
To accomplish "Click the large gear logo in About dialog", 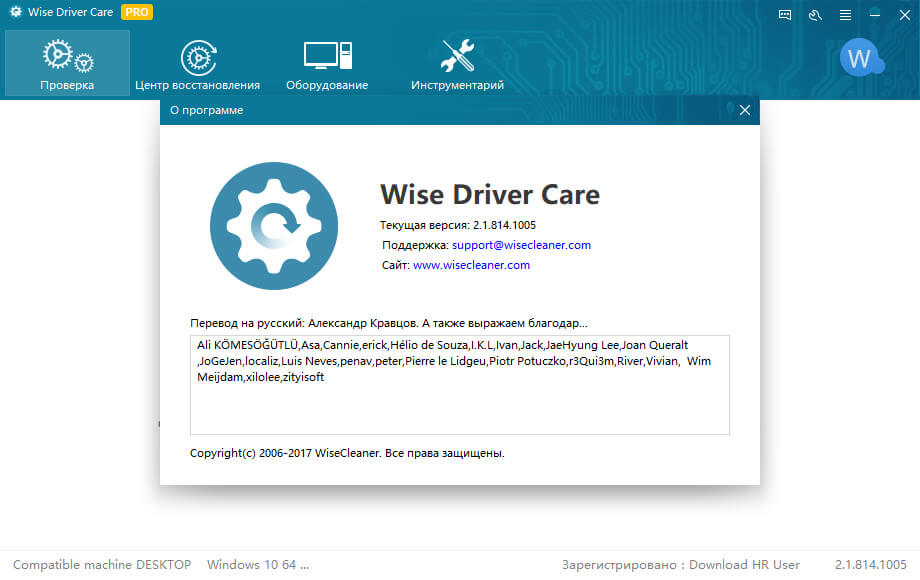I will (x=274, y=226).
